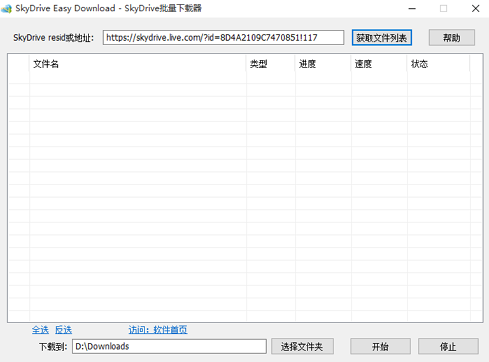Sort by the 类型 column header

tap(270, 64)
